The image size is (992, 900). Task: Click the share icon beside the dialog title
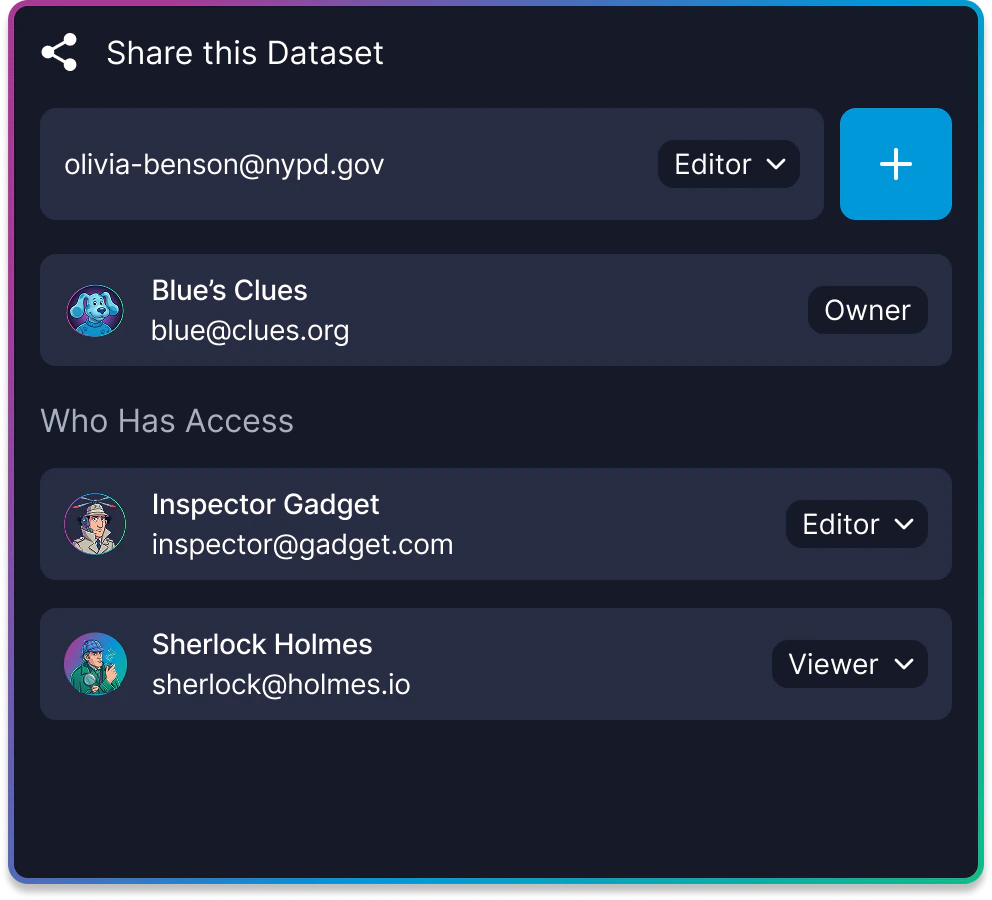point(60,52)
